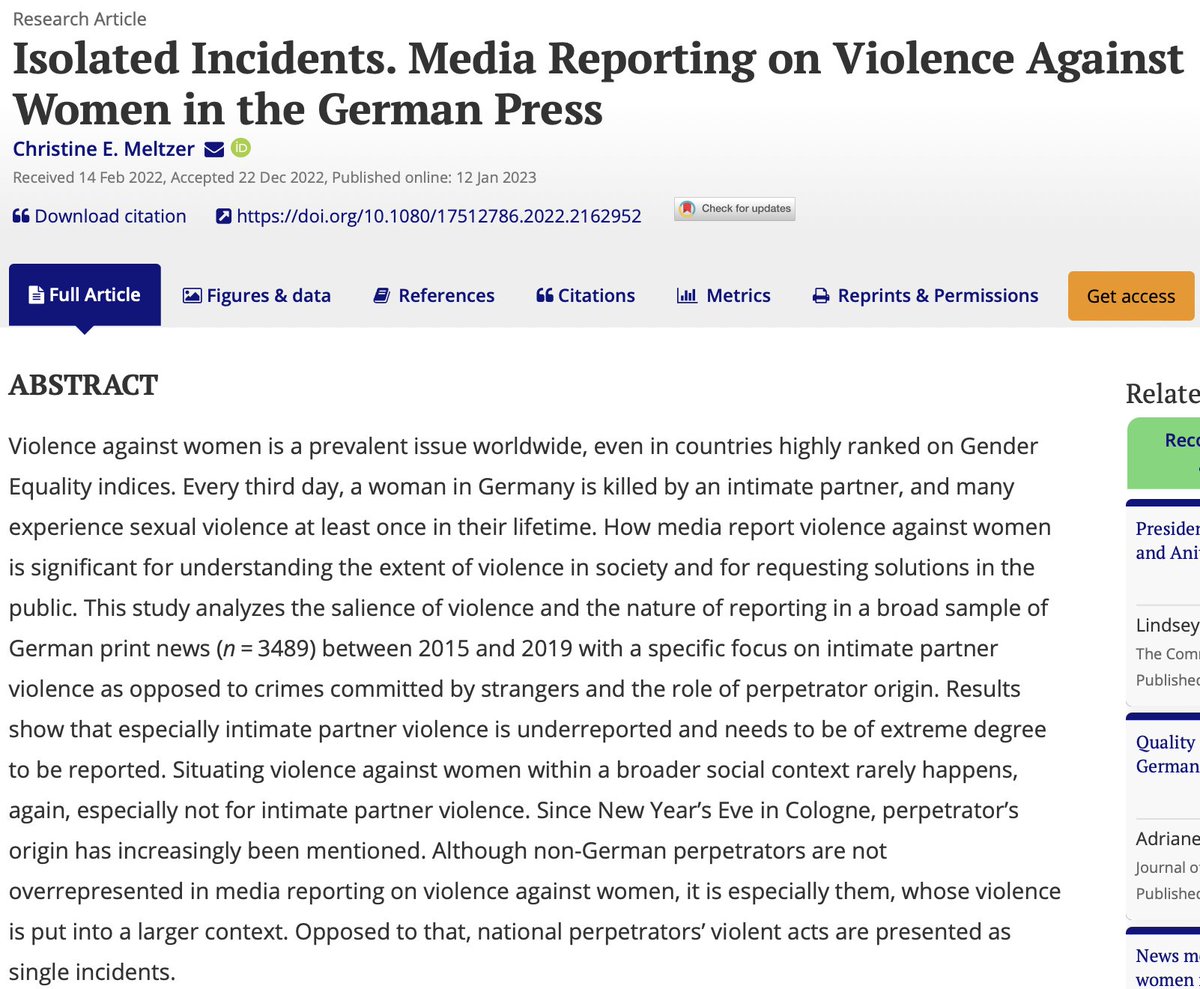
Task: Open the related 'Quality' German article link
Action: pyautogui.click(x=1167, y=754)
